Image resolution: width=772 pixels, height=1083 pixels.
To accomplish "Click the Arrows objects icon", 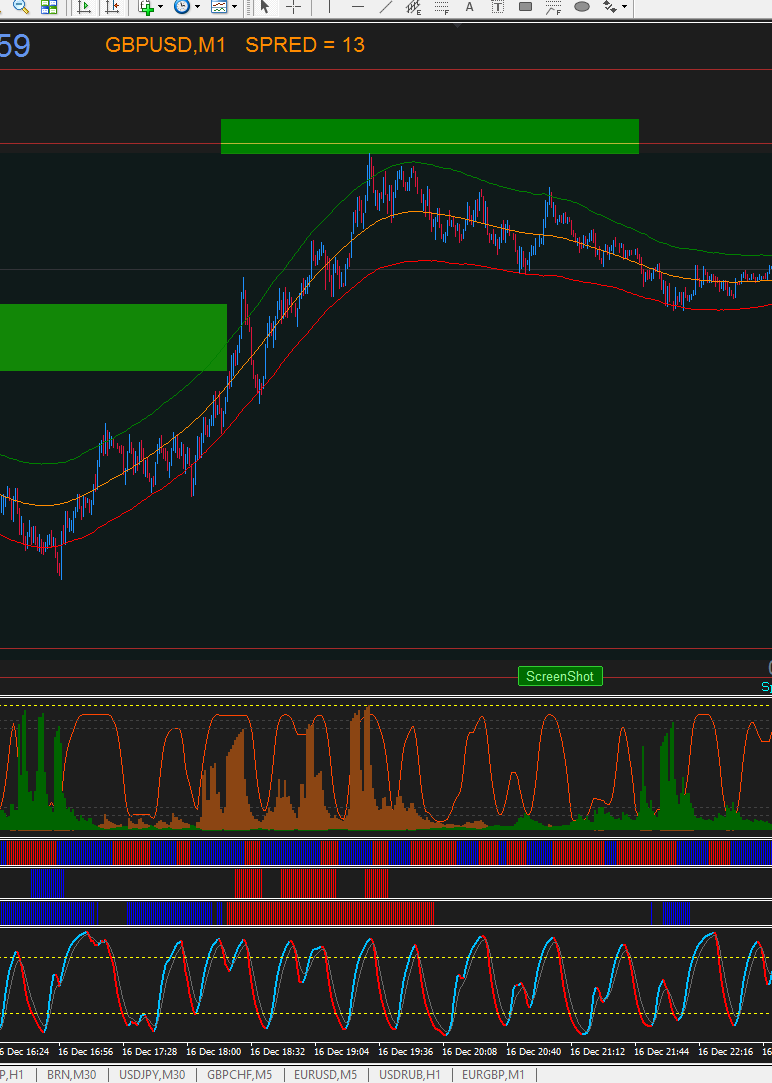I will pos(610,7).
